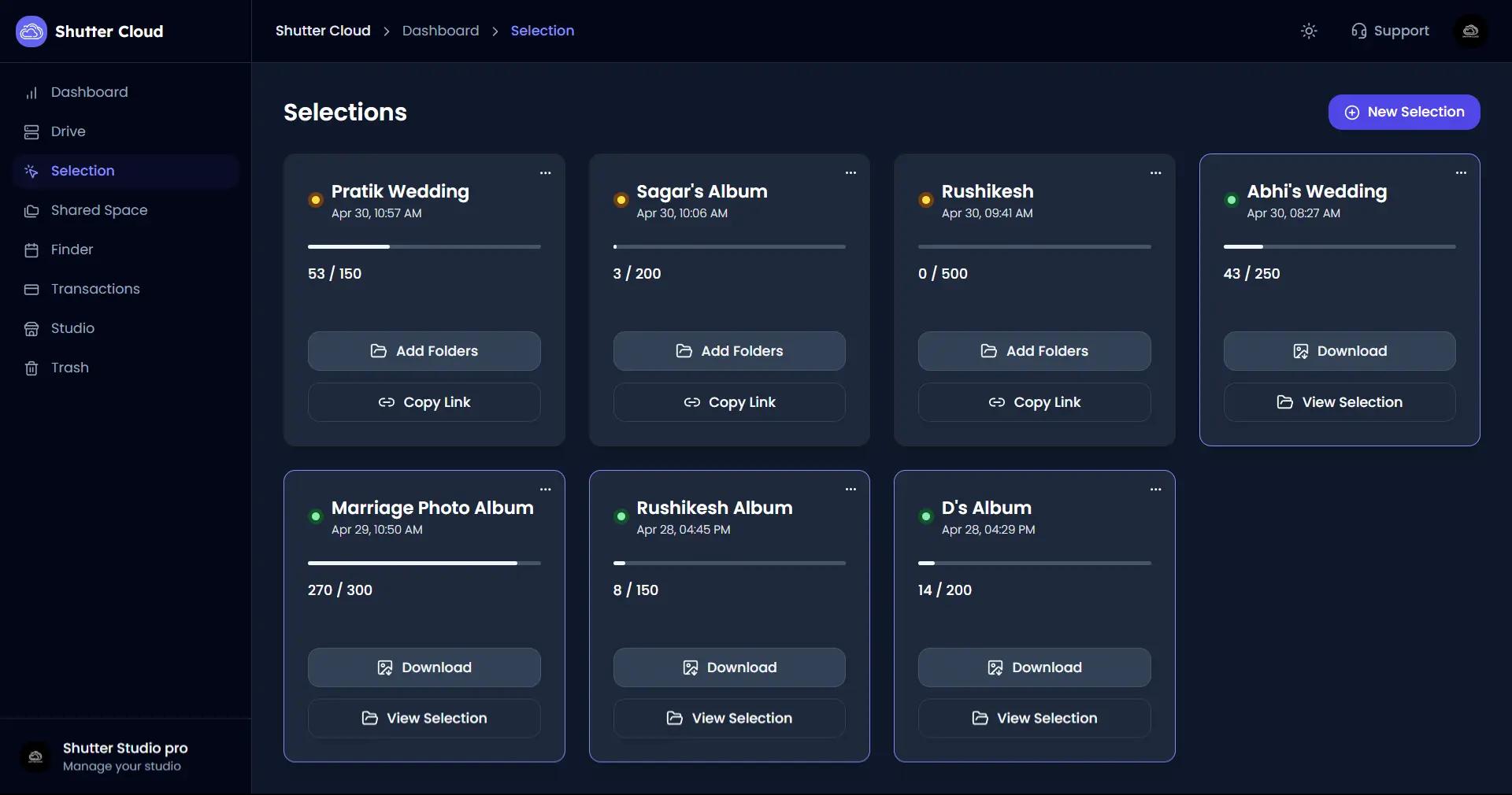1512x795 pixels.
Task: Open Finder from the sidebar
Action: click(72, 250)
